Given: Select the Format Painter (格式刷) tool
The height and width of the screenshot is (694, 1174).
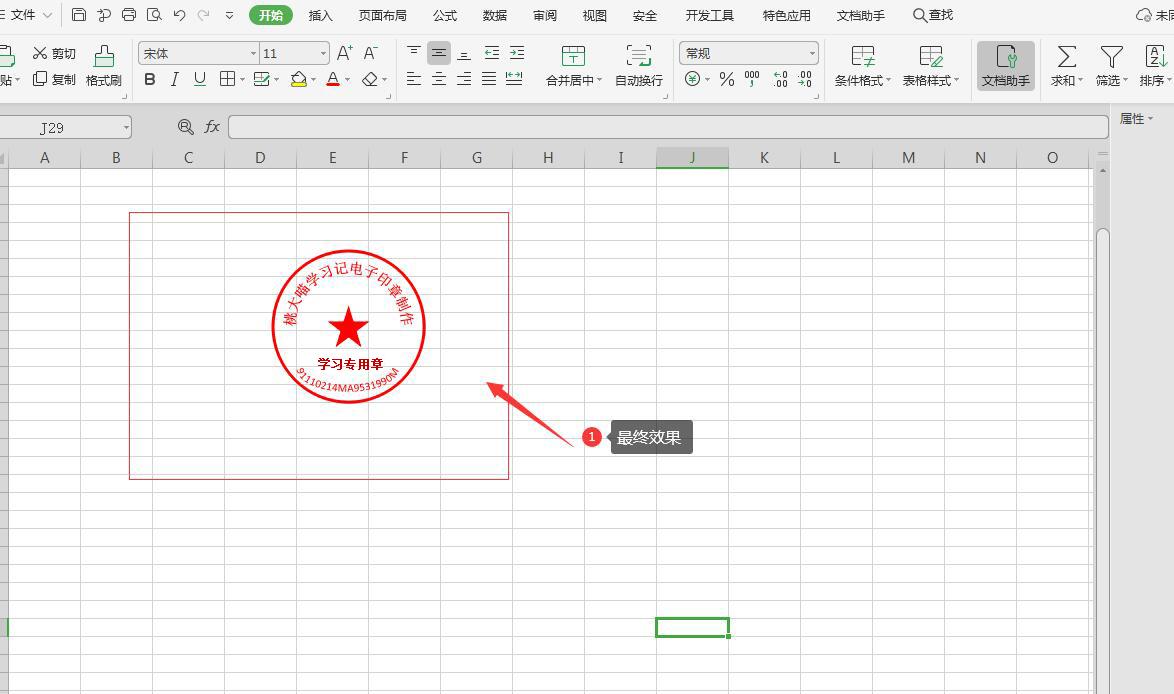Looking at the screenshot, I should click(x=104, y=65).
